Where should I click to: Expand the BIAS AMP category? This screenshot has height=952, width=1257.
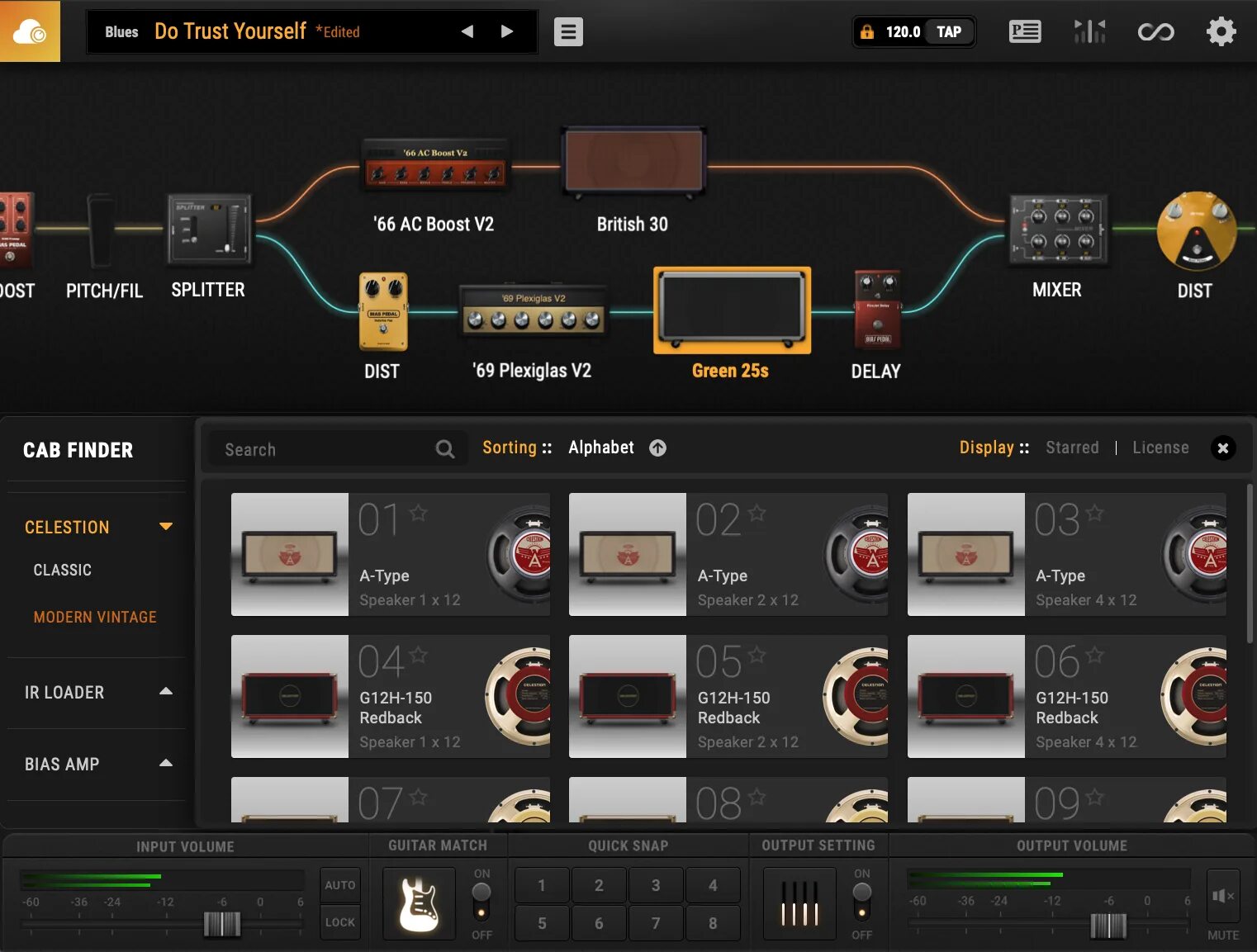coord(166,764)
